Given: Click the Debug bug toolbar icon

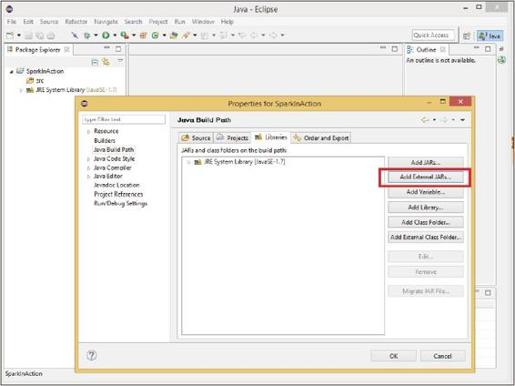Looking at the screenshot, I should (x=87, y=35).
